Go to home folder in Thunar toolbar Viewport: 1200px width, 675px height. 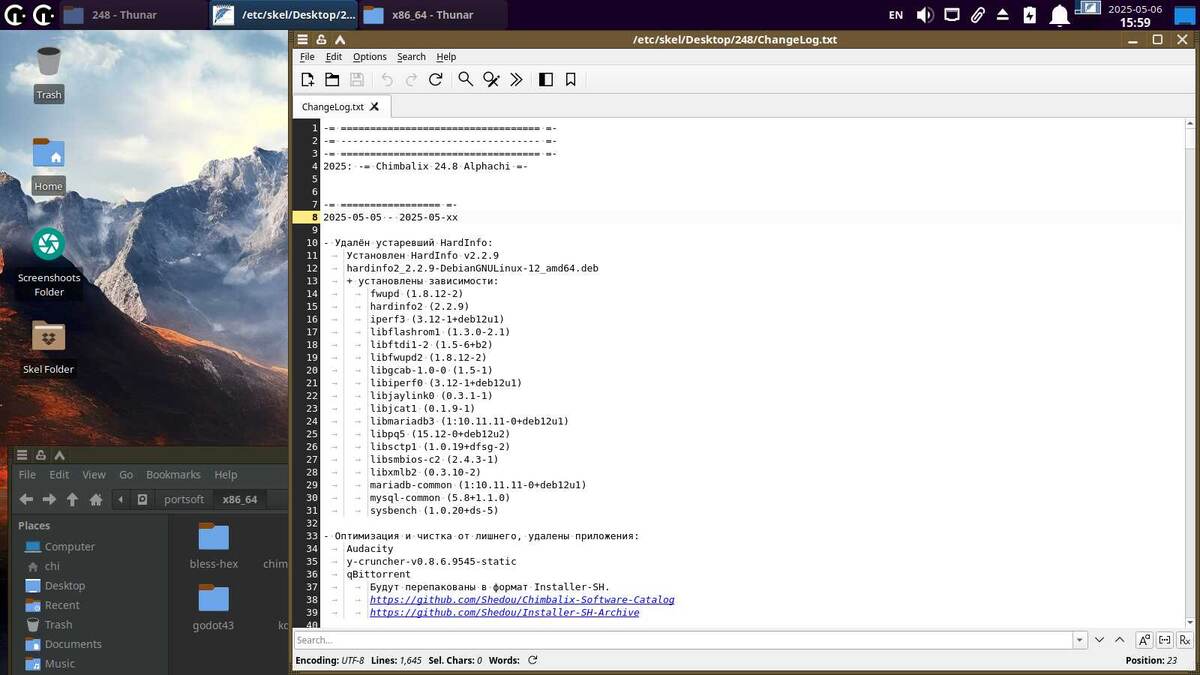96,499
